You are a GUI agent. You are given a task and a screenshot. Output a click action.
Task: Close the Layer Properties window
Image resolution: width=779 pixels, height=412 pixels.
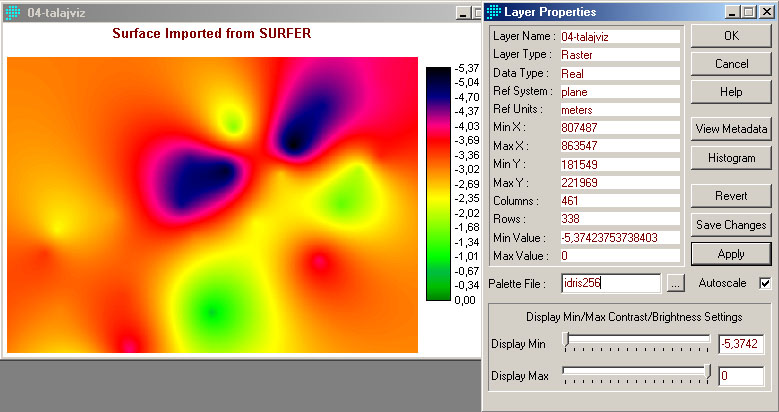767,12
